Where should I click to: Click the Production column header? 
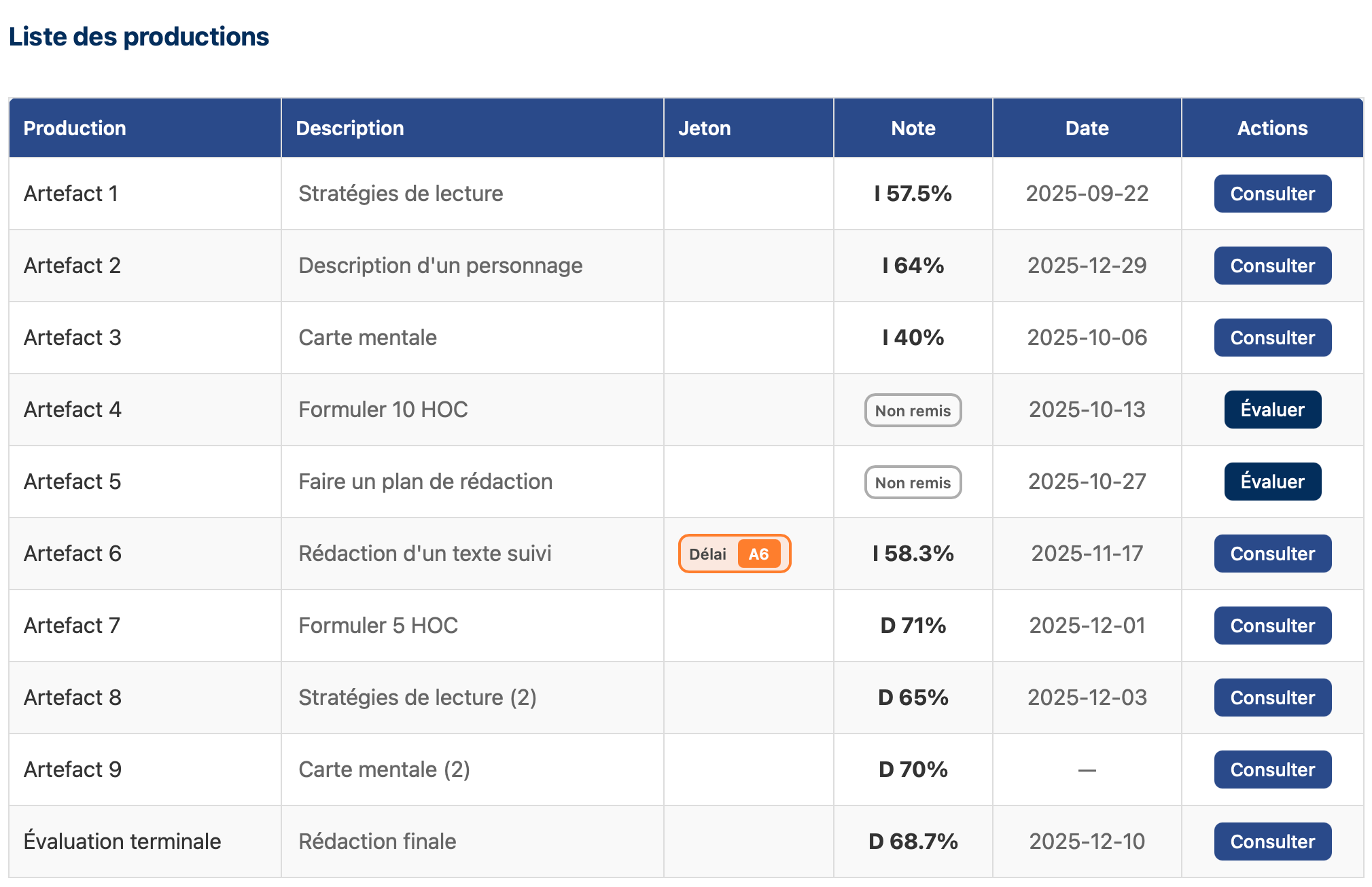(x=75, y=128)
